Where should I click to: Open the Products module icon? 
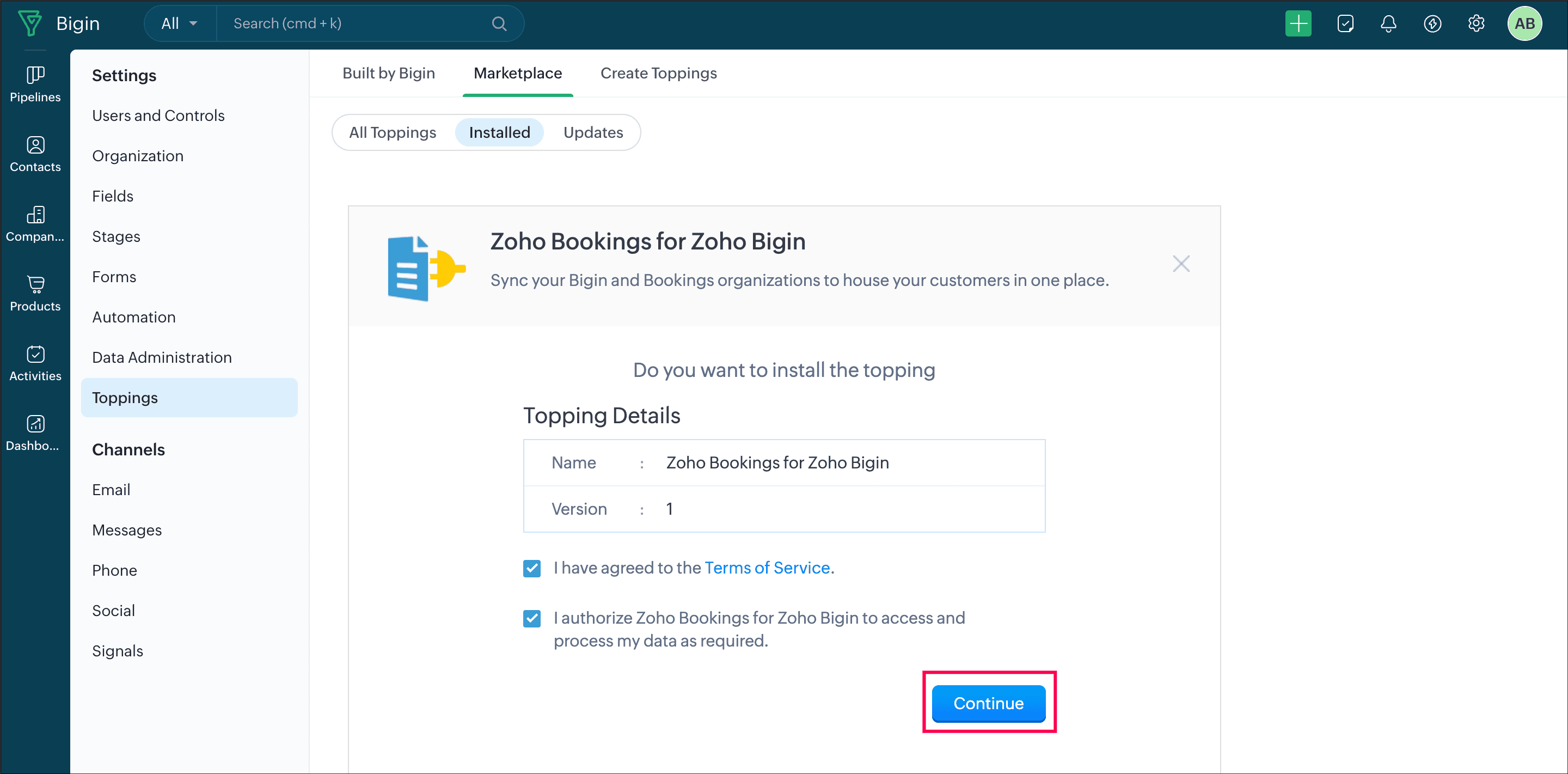pyautogui.click(x=35, y=294)
